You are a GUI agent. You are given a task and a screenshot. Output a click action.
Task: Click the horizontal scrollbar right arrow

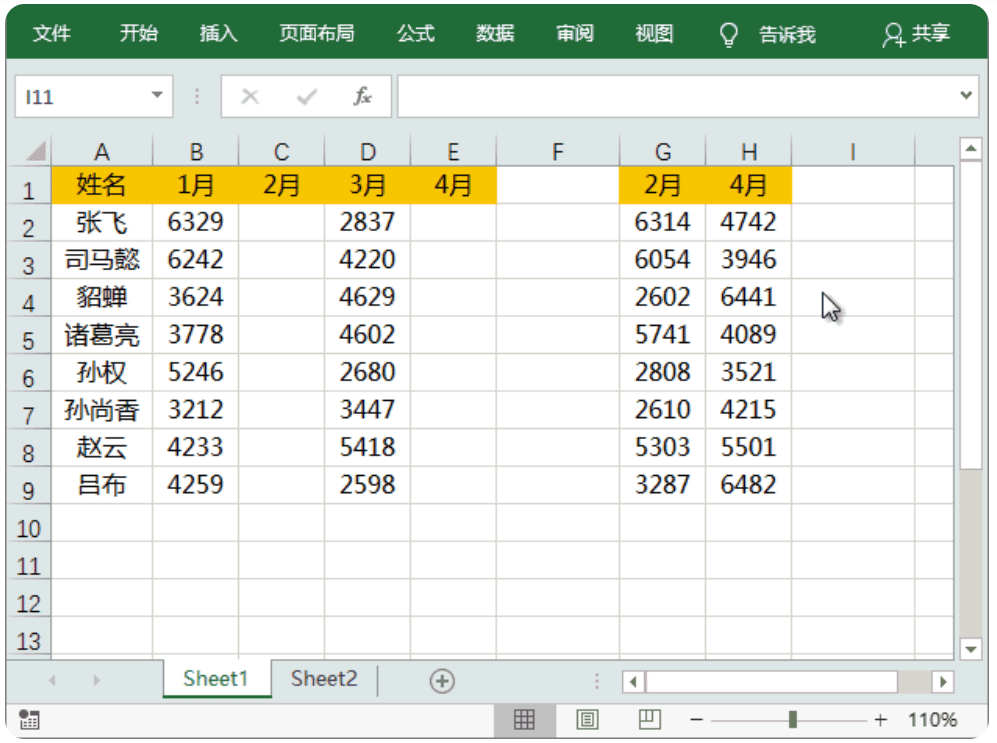[943, 682]
